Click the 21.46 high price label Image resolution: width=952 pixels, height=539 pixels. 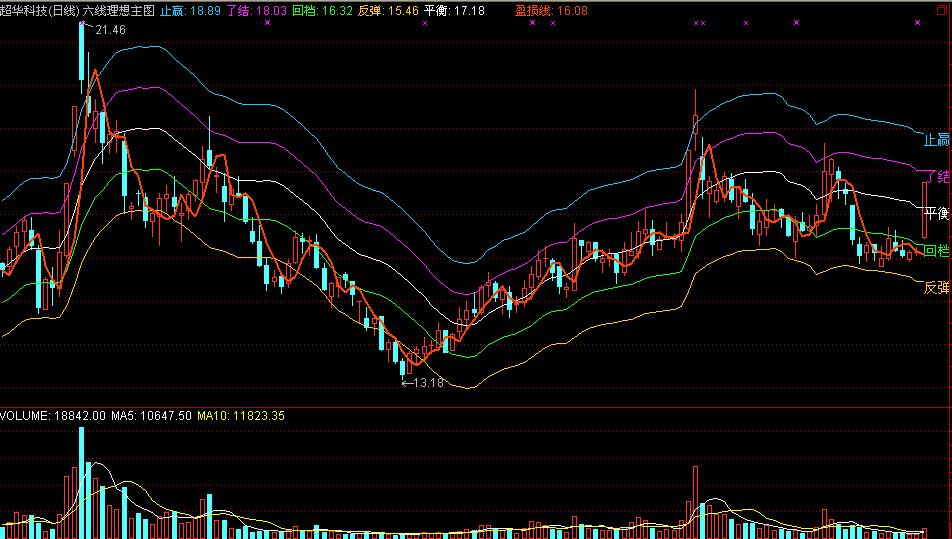pos(110,30)
